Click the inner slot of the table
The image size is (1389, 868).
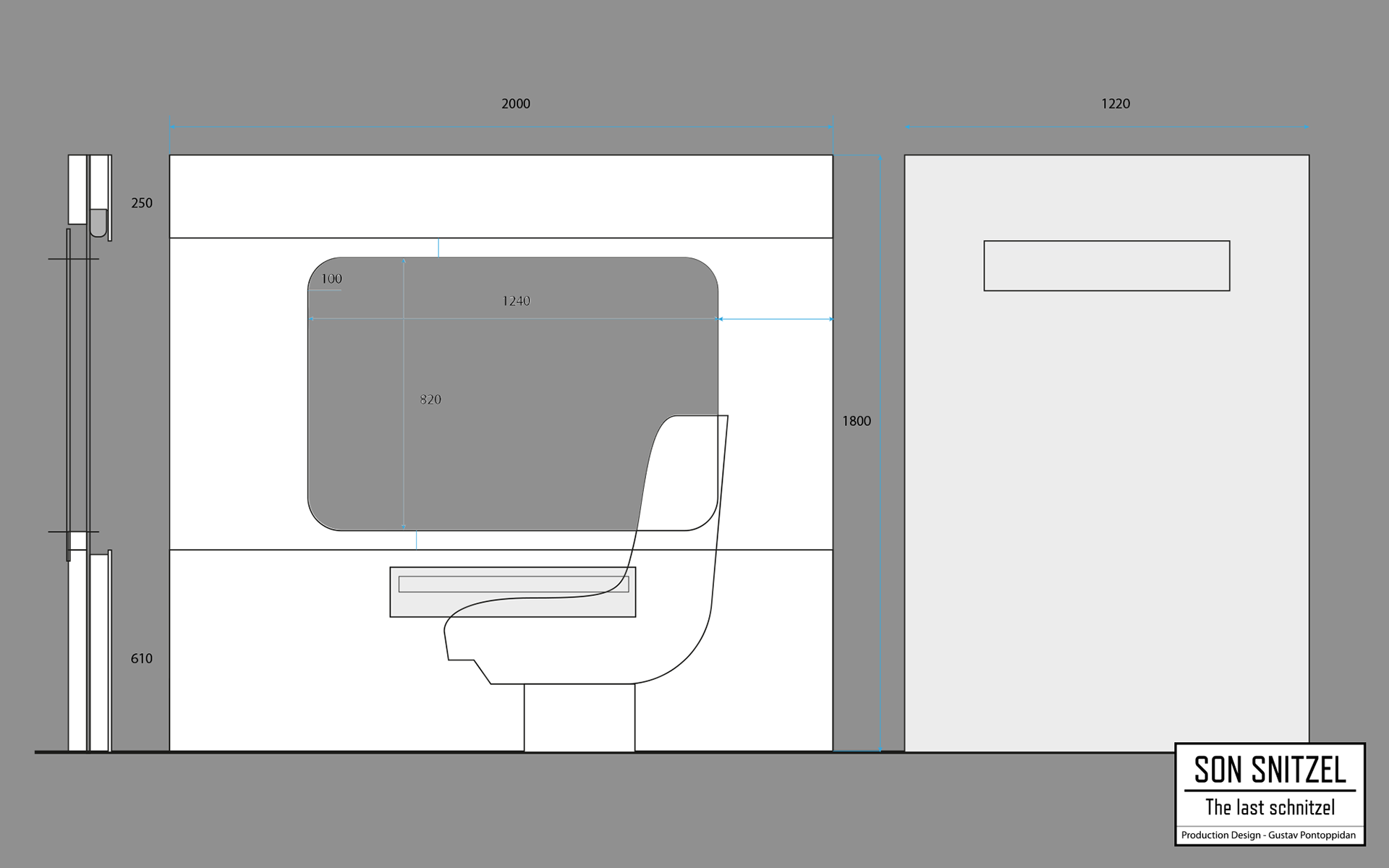(x=506, y=584)
